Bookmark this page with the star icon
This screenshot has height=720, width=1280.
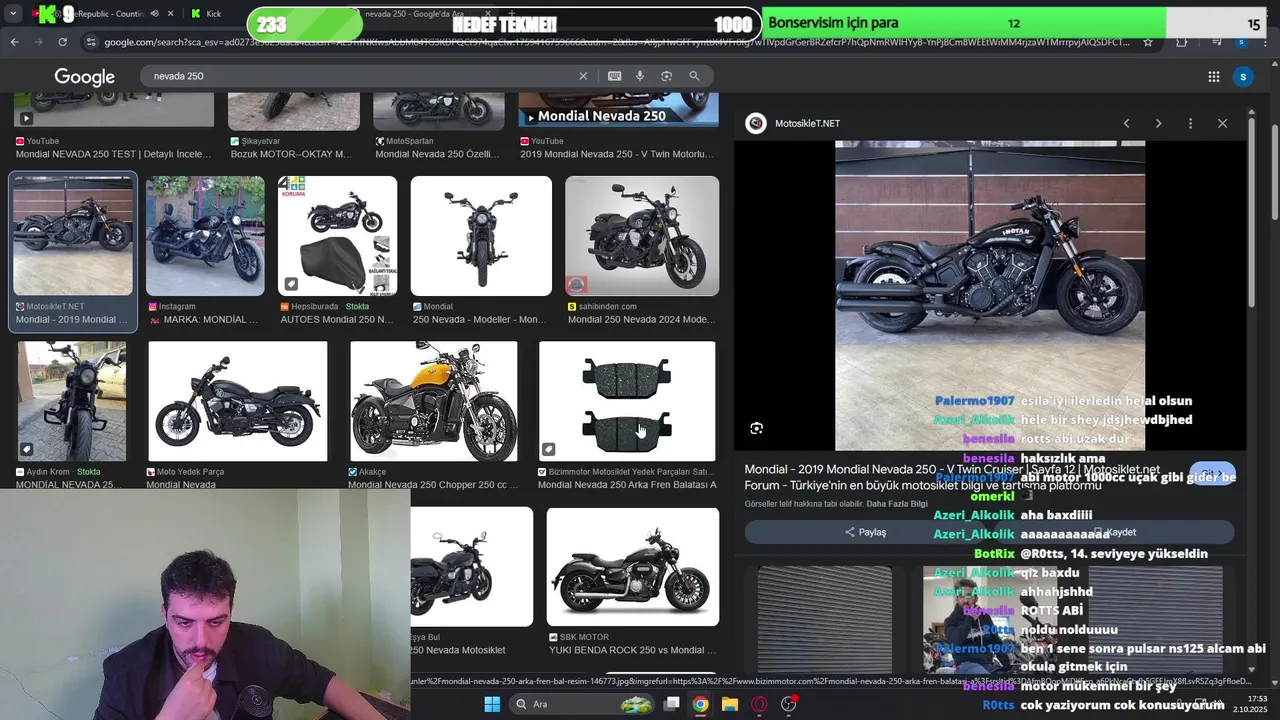point(1148,42)
